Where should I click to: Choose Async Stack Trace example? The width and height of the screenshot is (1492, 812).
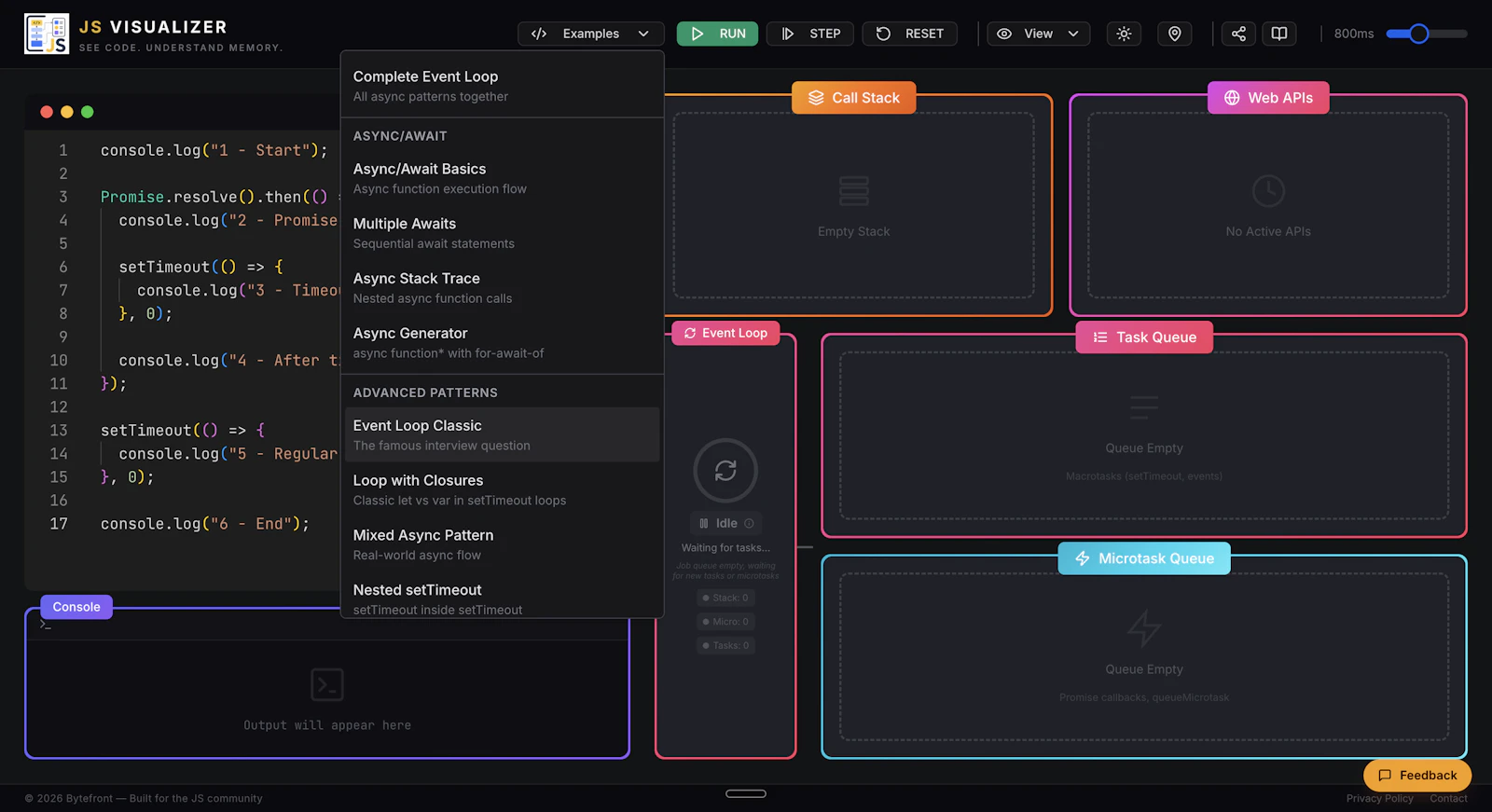coord(502,288)
